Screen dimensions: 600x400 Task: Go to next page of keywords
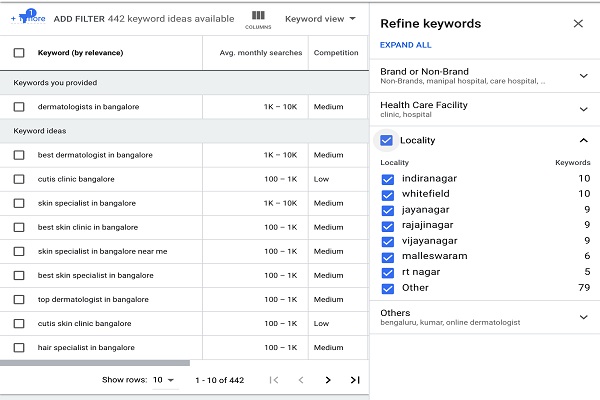(x=328, y=380)
